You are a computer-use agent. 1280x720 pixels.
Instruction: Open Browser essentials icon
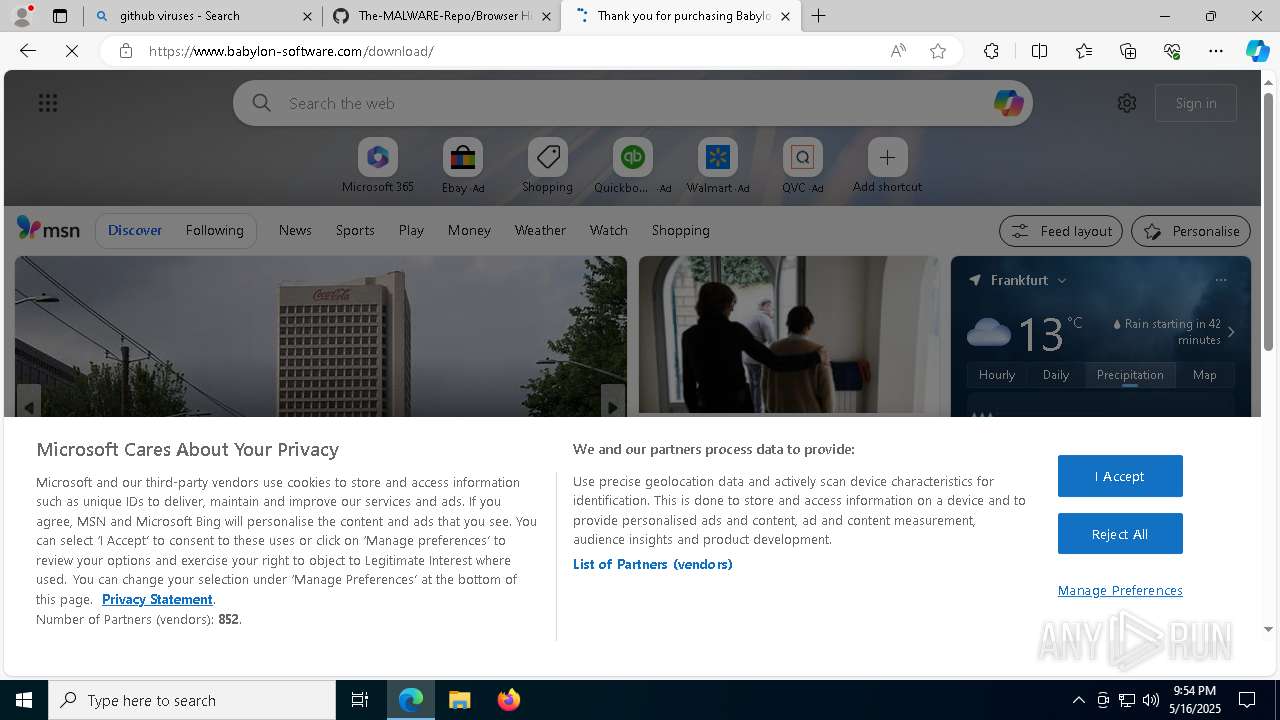[1172, 51]
